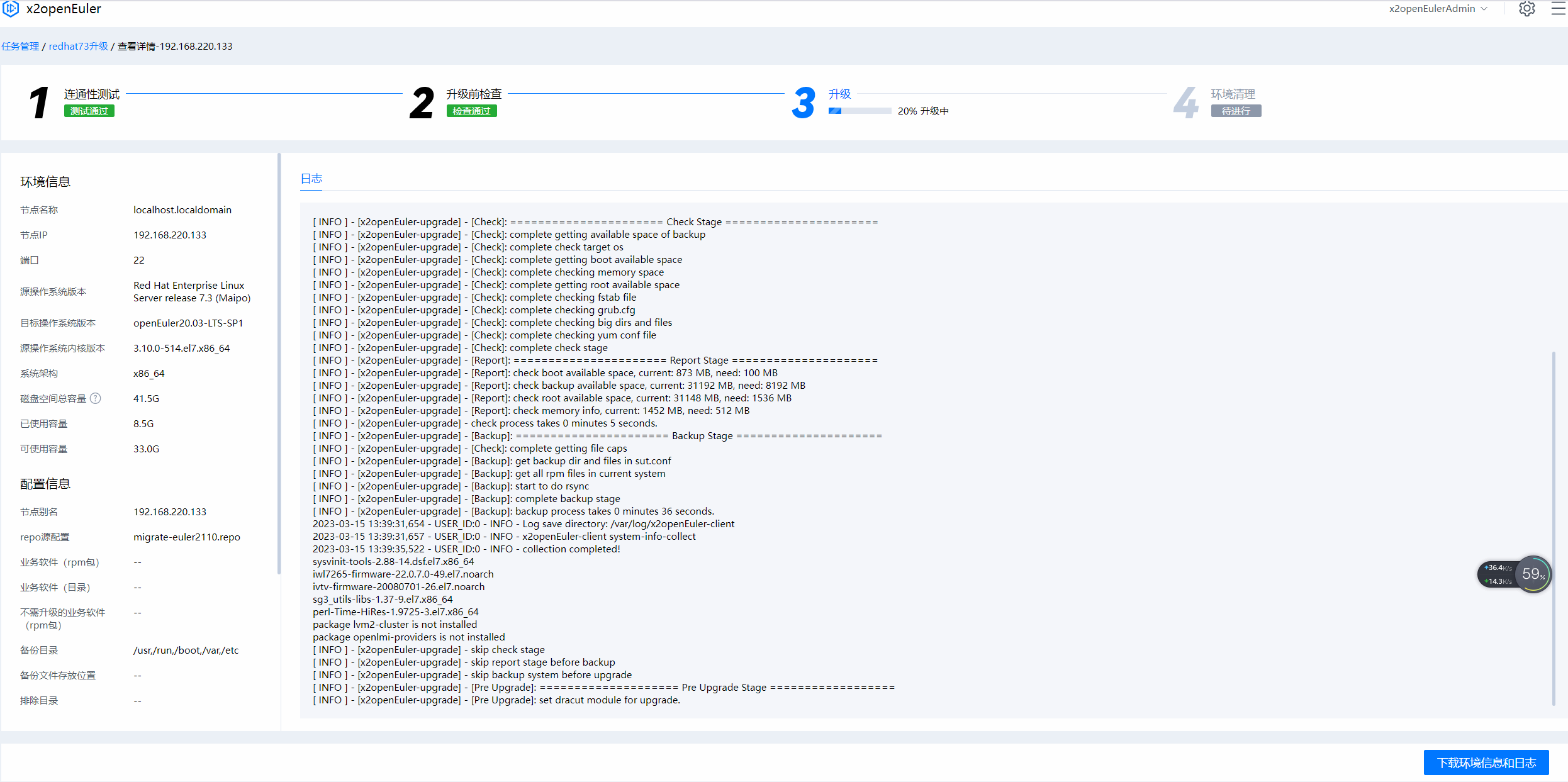1568x782 pixels.
Task: Click the step 1 连通性测试 number indicator
Action: (x=38, y=102)
